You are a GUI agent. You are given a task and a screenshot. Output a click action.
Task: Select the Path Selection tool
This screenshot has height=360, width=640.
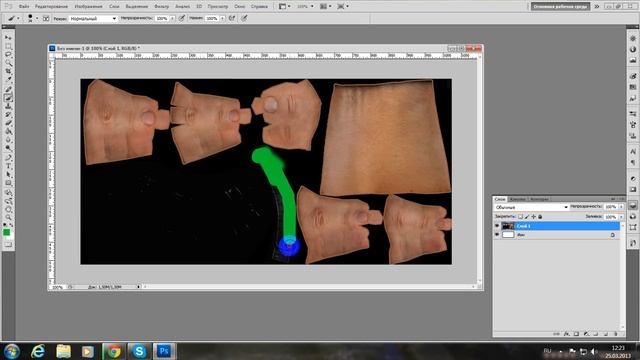coord(8,174)
